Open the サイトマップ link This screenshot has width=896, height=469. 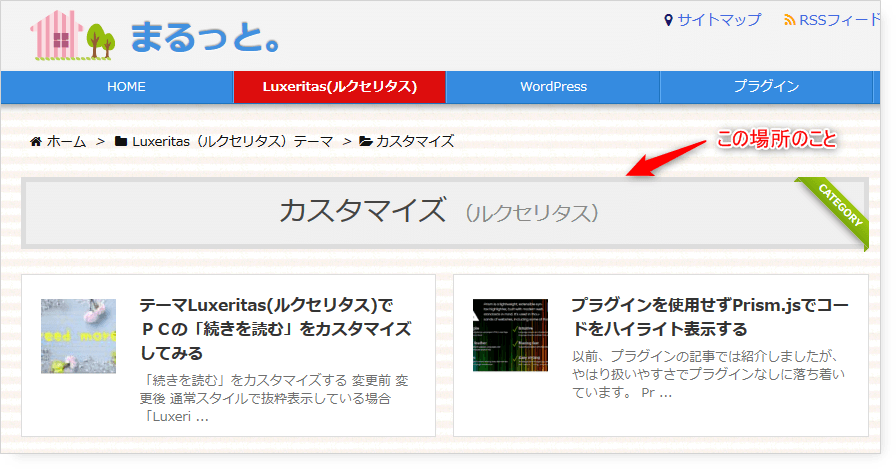click(719, 20)
